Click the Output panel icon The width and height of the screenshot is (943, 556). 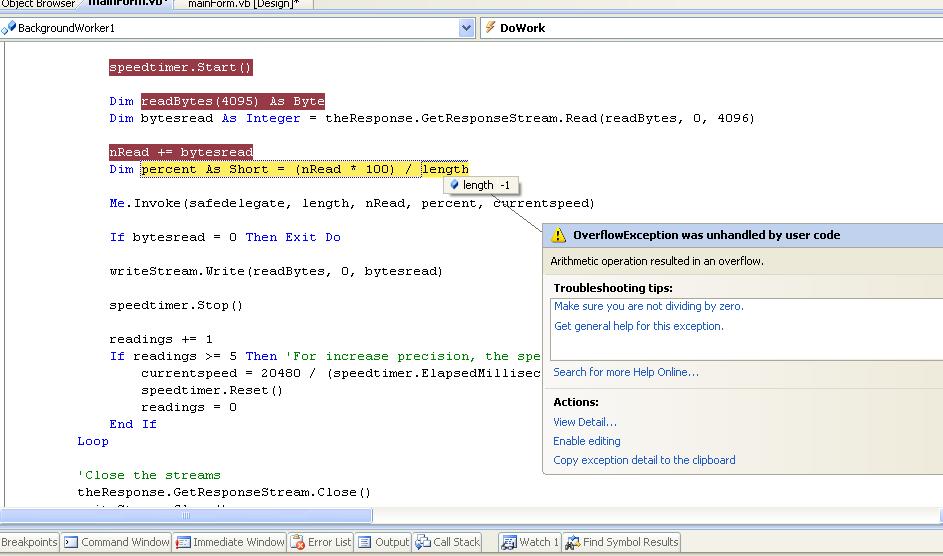(x=364, y=542)
